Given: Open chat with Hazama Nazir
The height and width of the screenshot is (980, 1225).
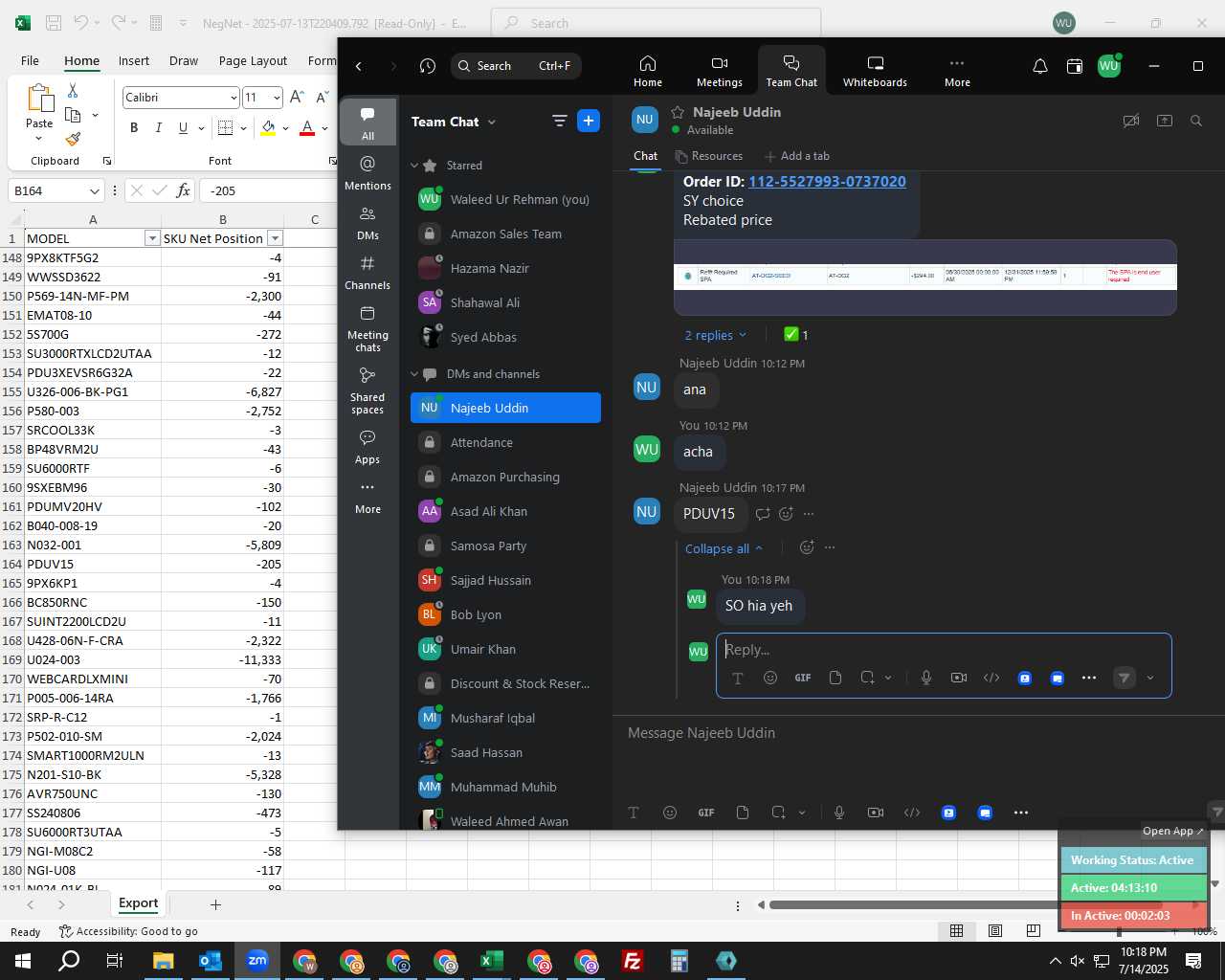Looking at the screenshot, I should click(505, 268).
